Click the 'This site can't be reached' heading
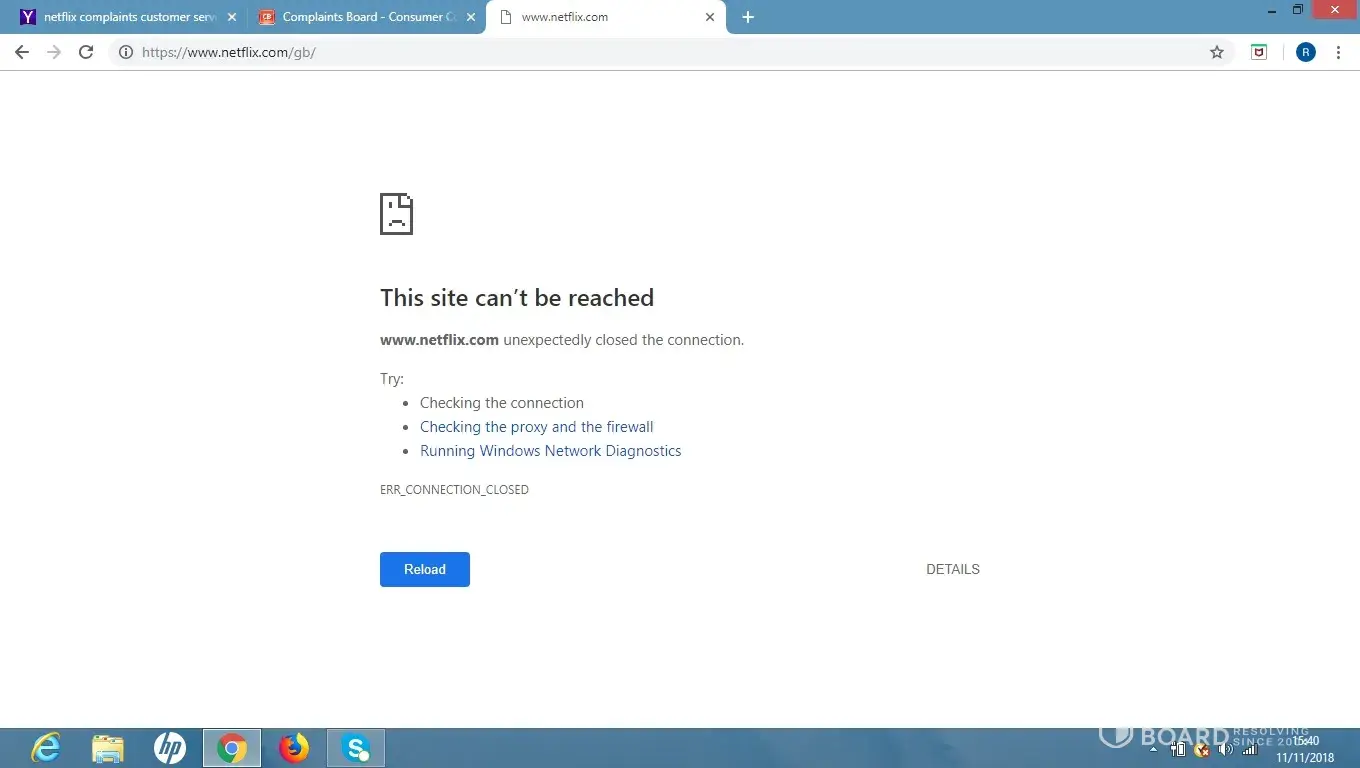This screenshot has width=1360, height=768. (x=517, y=298)
